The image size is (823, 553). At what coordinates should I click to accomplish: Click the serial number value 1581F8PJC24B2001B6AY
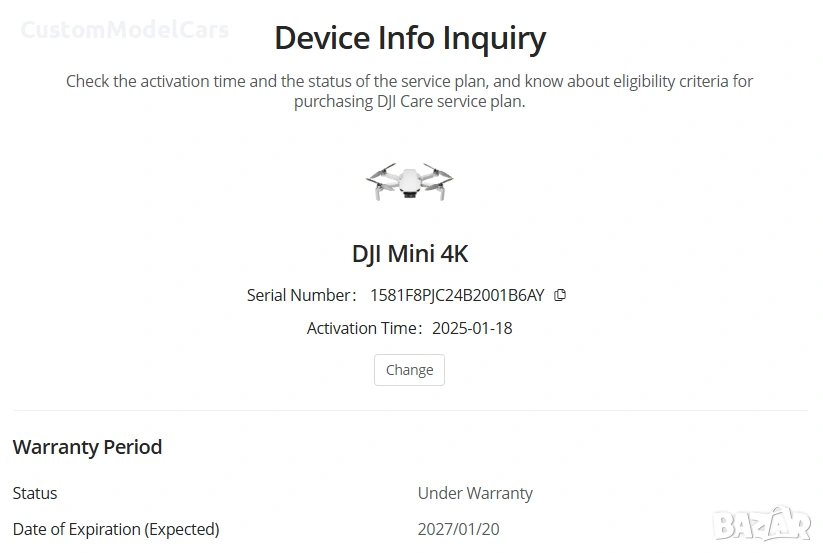point(457,295)
